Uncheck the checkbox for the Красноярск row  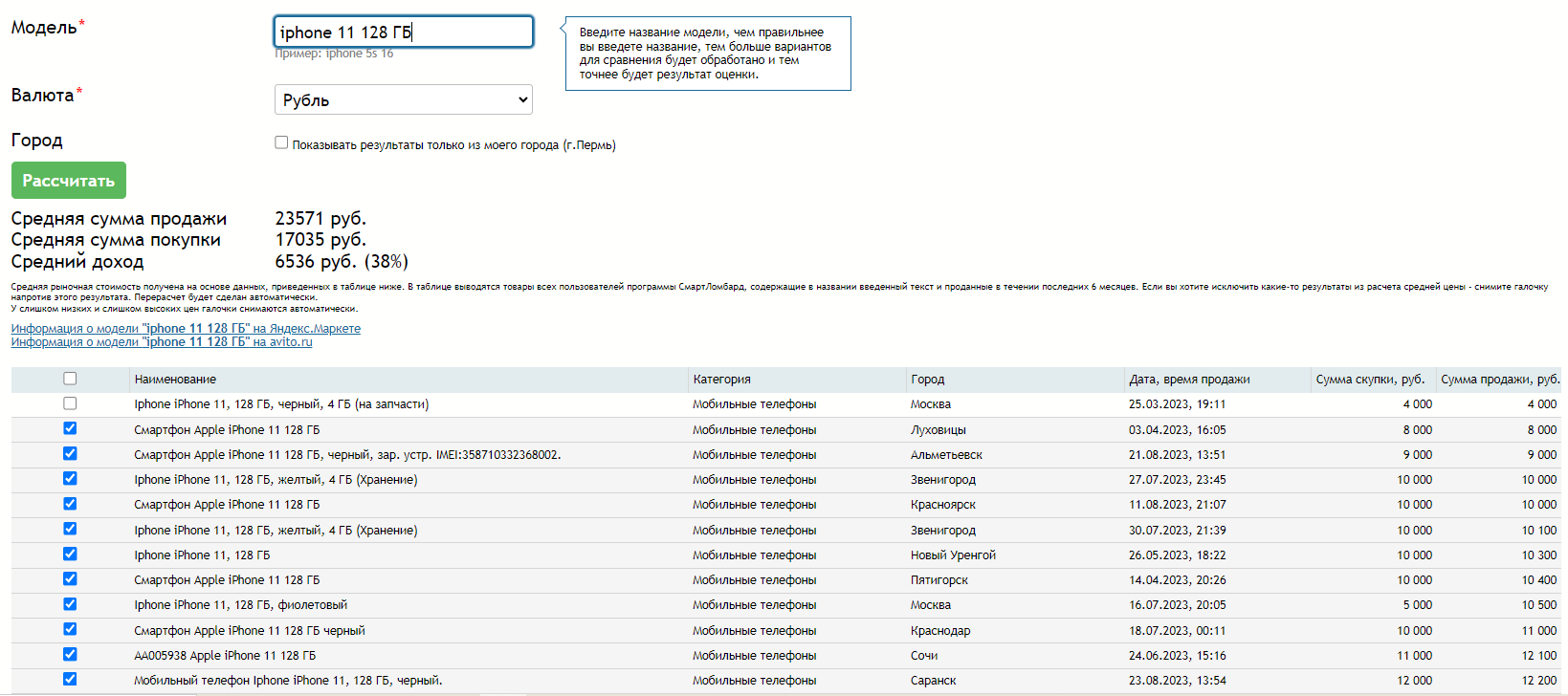point(70,504)
